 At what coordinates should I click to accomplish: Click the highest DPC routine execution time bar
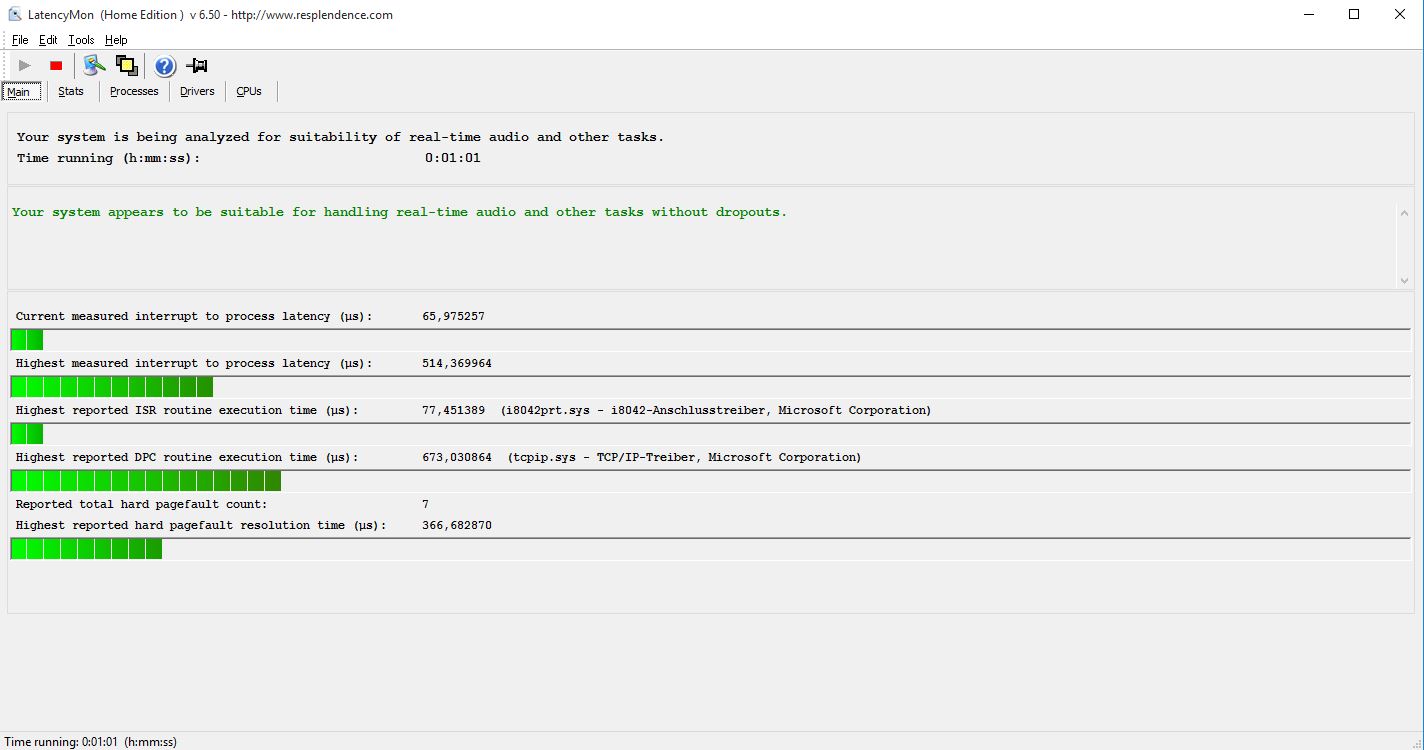coord(710,481)
